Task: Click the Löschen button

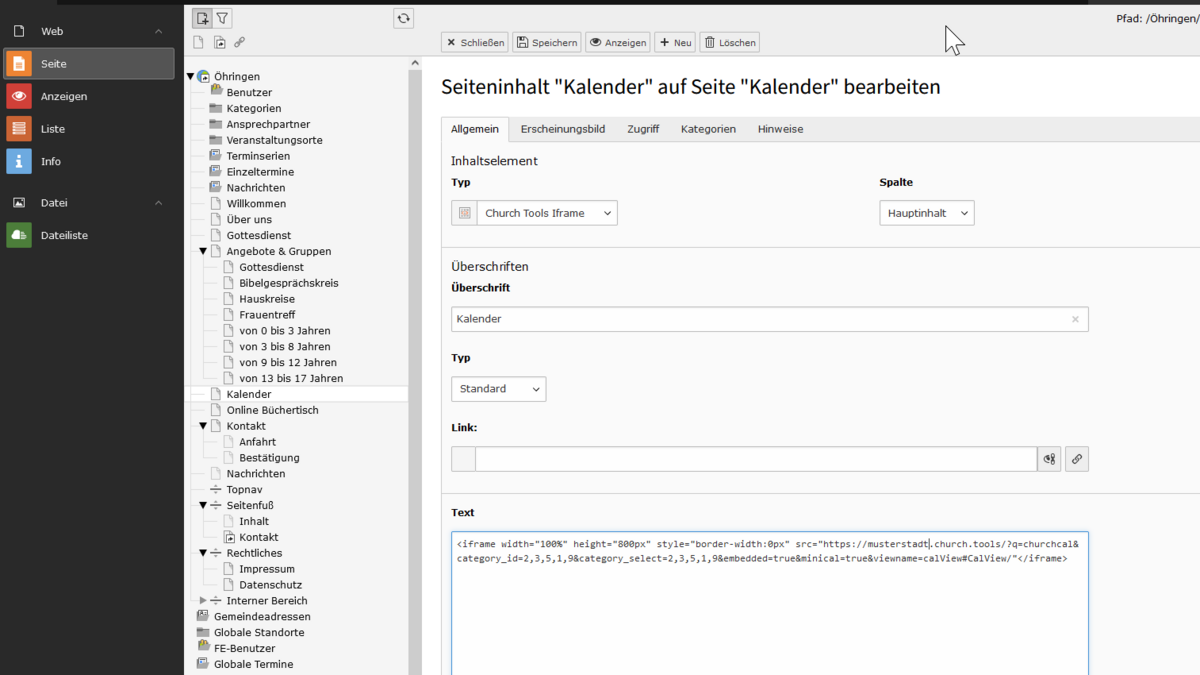Action: 729,42
